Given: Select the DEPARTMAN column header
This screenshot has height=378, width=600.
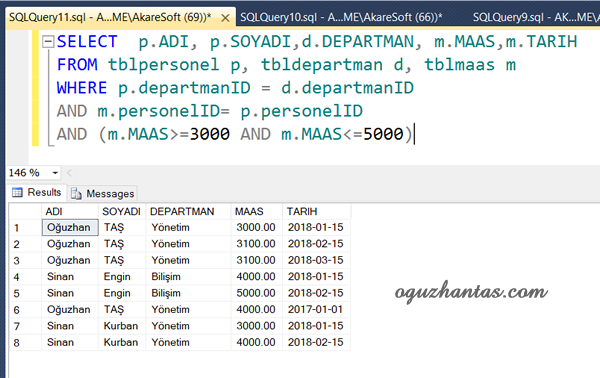Looking at the screenshot, I should tap(188, 212).
